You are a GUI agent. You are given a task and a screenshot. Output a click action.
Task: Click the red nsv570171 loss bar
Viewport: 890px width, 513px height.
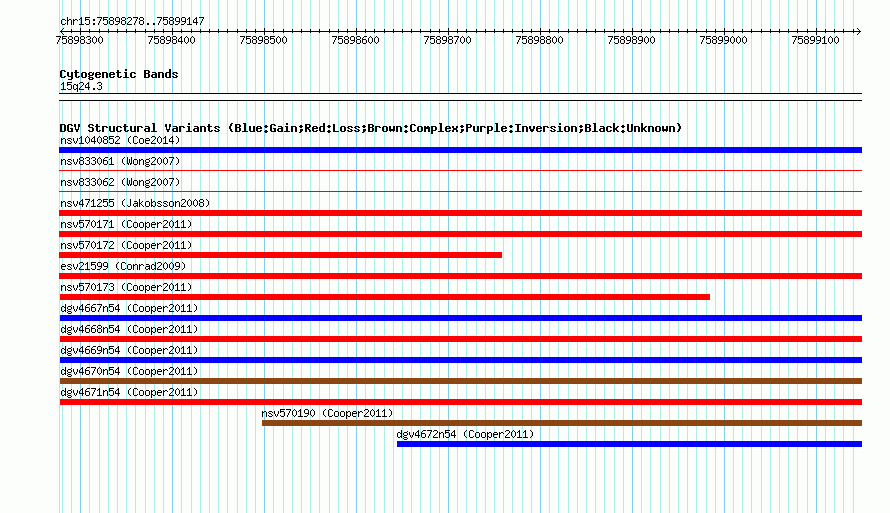460,234
